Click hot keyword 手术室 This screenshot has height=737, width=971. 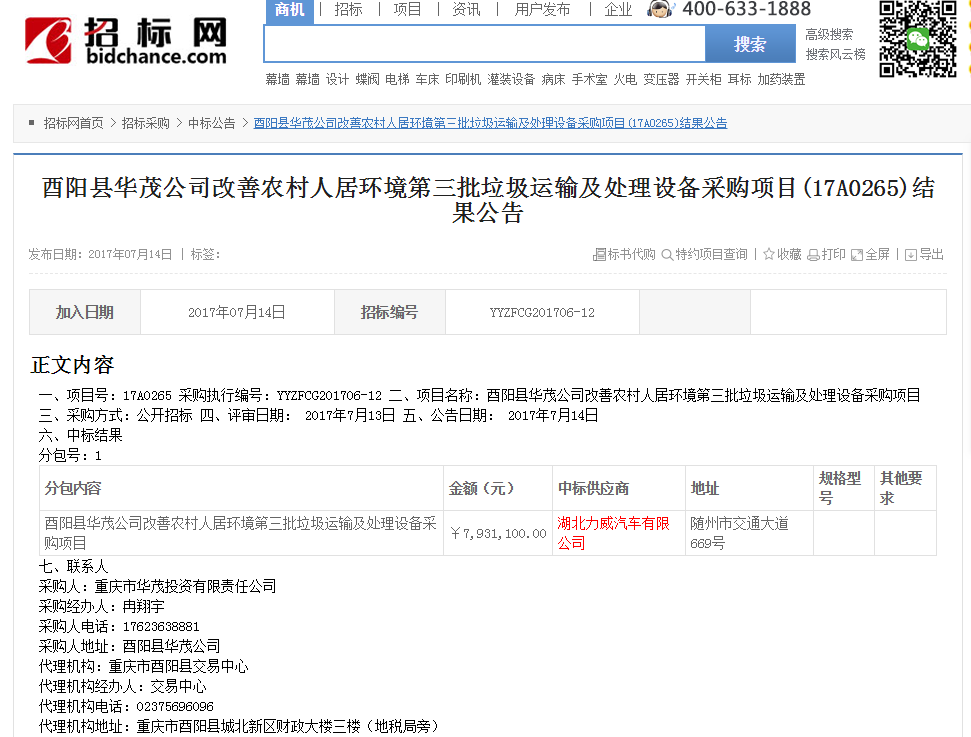(589, 79)
